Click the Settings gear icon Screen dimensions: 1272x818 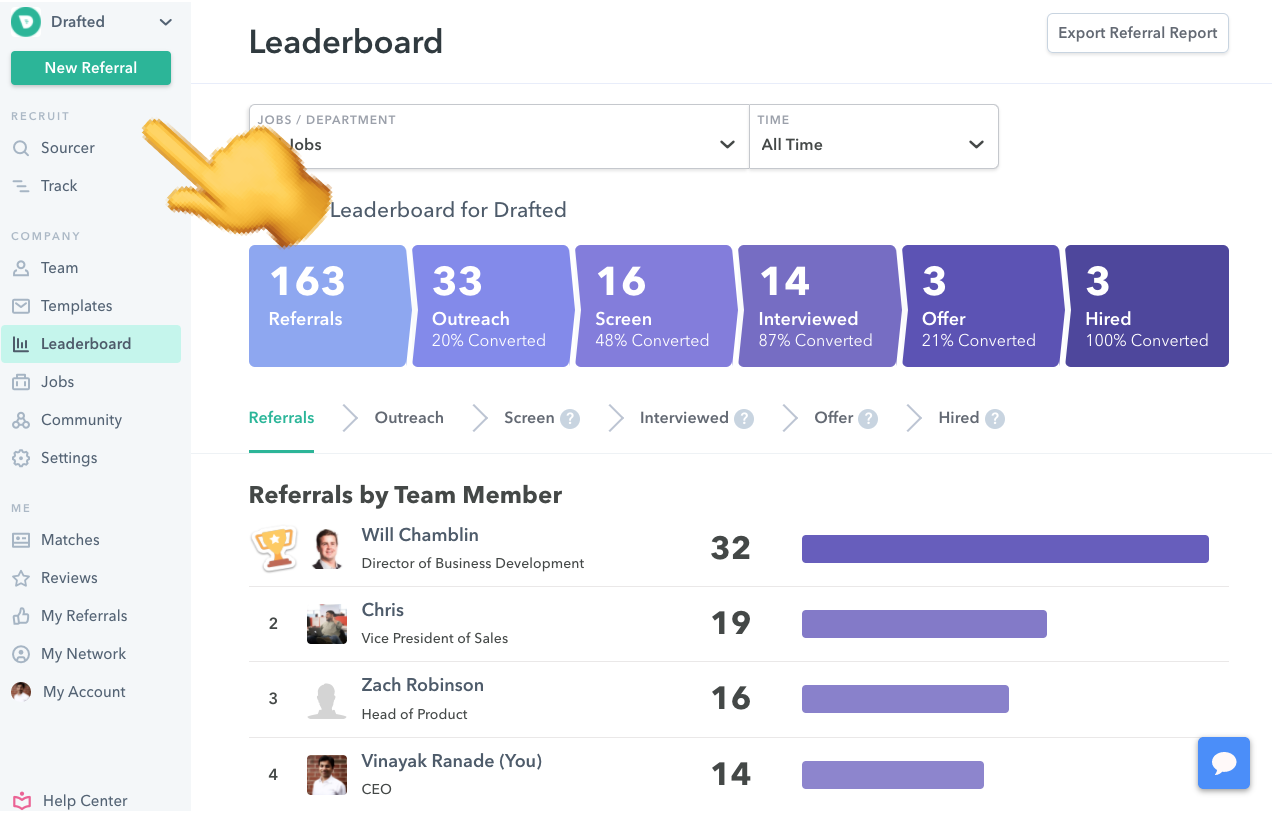(x=21, y=458)
